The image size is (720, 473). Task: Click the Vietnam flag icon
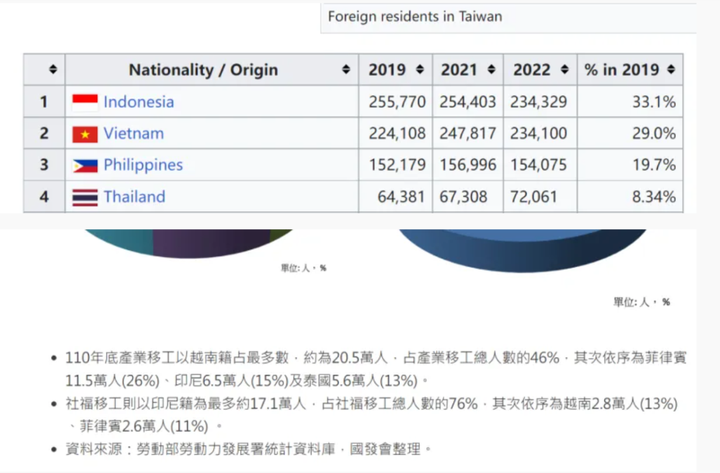click(85, 134)
